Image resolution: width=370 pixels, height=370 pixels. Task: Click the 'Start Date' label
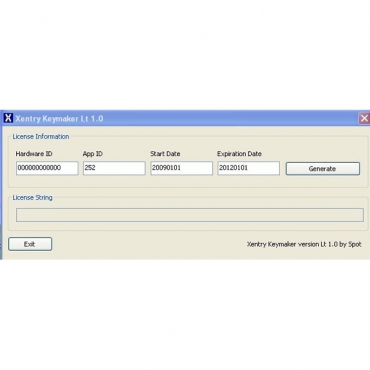(165, 154)
